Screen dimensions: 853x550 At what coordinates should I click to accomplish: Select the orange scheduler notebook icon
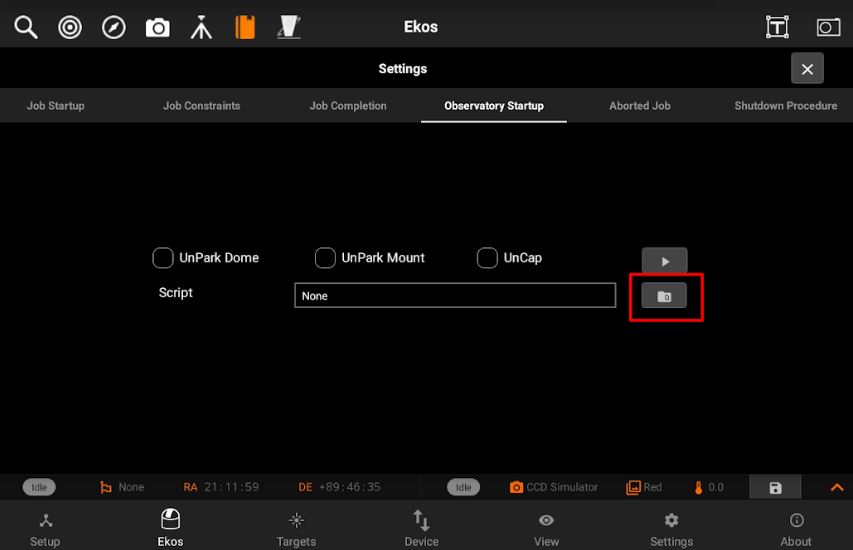point(245,27)
